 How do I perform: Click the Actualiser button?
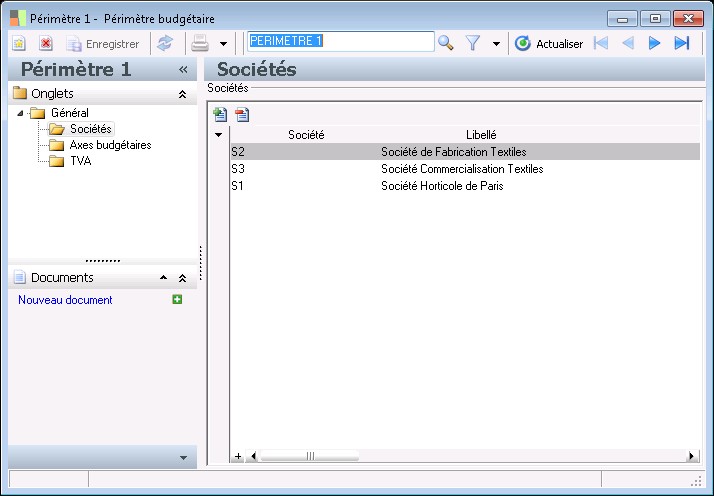[549, 44]
